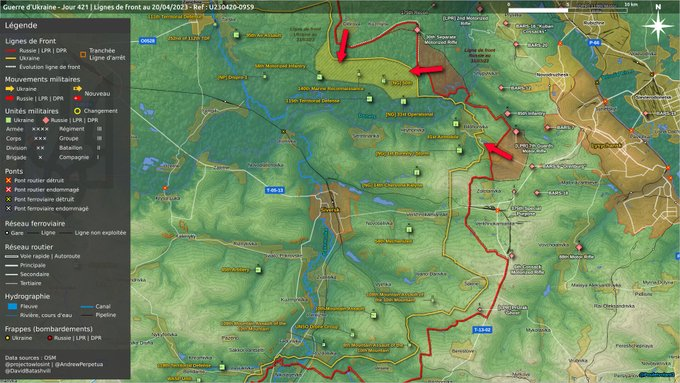Click the red attack arrow pointing downward
The image size is (680, 383).
pyautogui.click(x=343, y=46)
